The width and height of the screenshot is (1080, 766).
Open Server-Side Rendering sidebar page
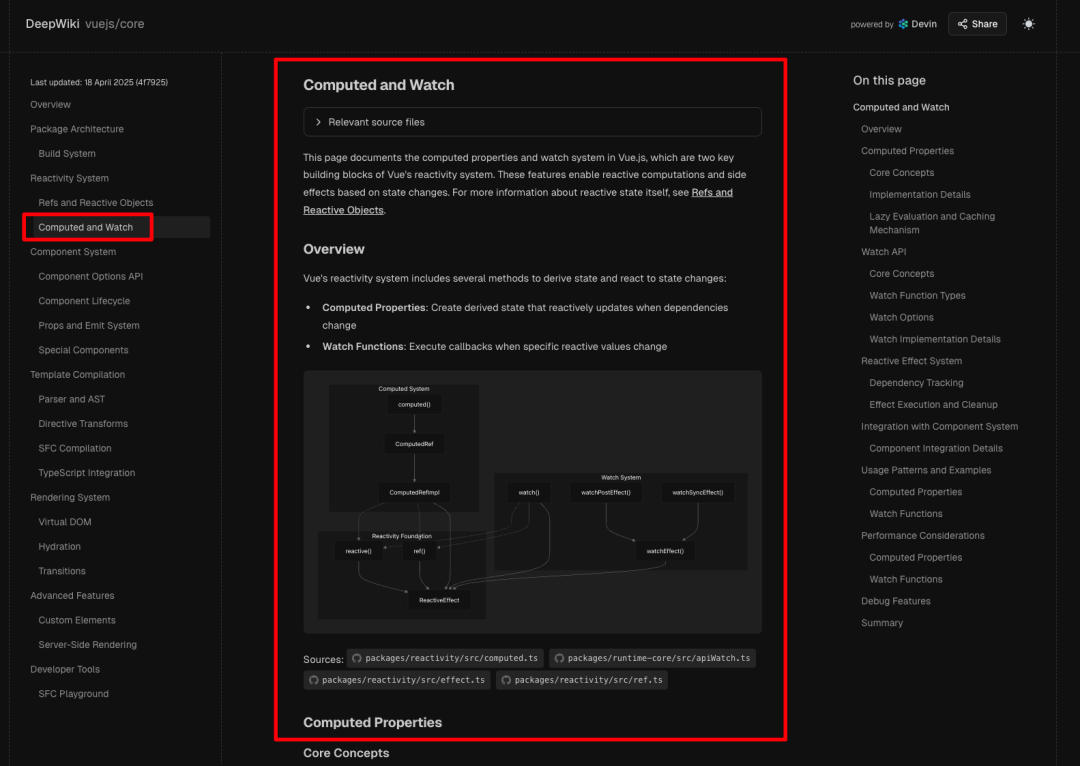point(87,645)
